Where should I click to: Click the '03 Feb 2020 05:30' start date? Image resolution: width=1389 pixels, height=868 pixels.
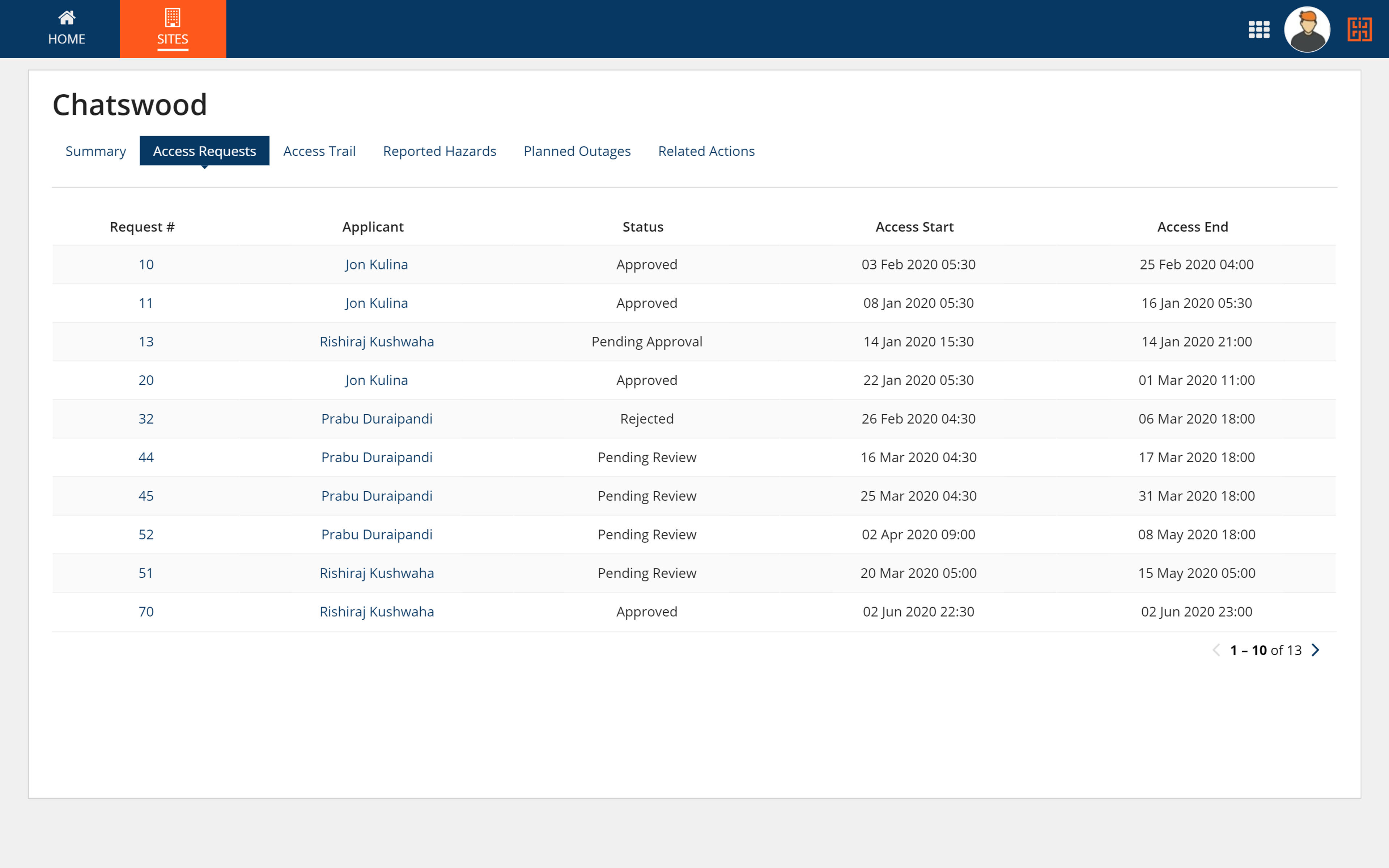918,265
